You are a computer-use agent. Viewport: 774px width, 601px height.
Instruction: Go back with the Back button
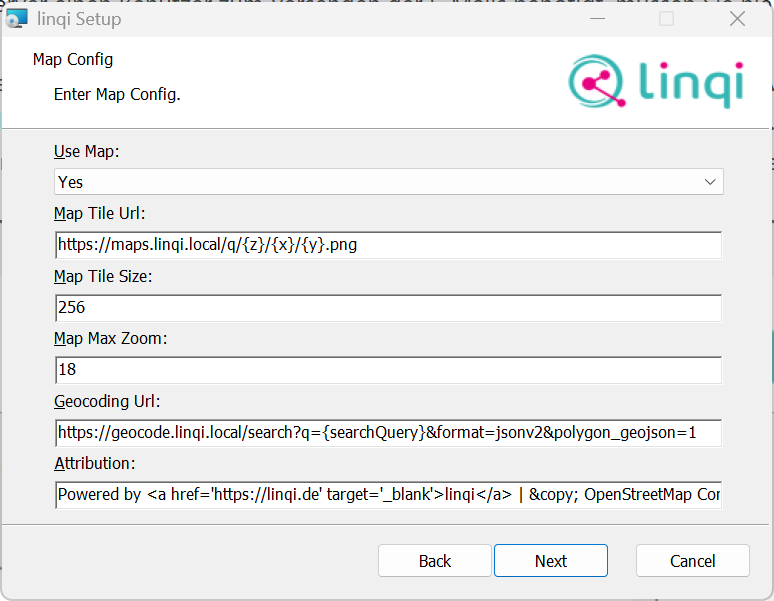point(434,561)
